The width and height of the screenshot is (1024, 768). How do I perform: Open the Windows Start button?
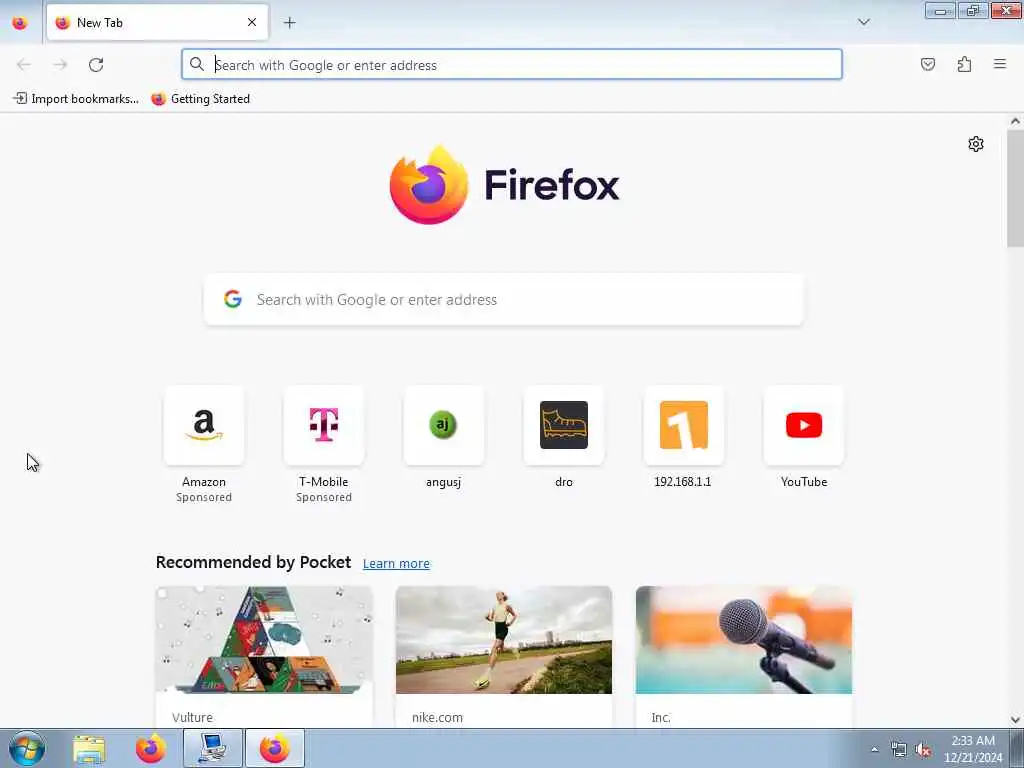tap(27, 748)
